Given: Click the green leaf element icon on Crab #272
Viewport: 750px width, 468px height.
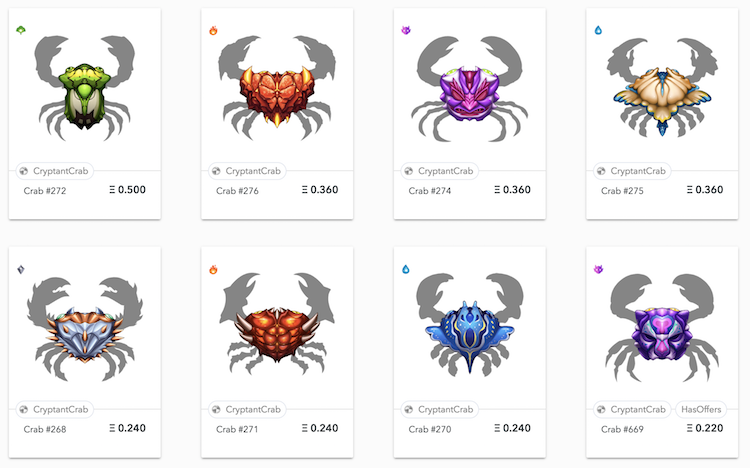Looking at the screenshot, I should (x=21, y=30).
